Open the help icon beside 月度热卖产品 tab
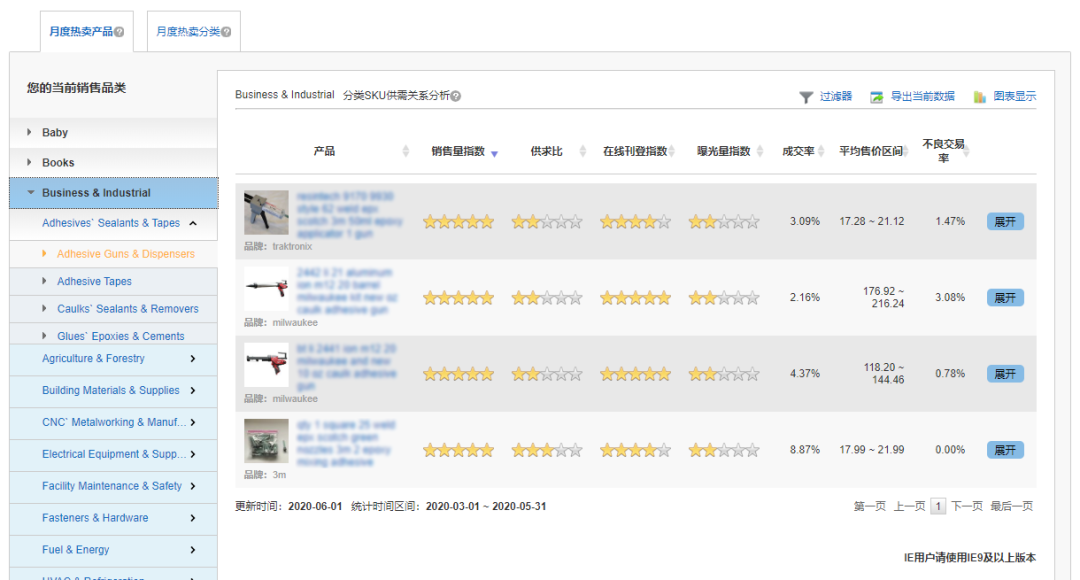Viewport: 1080px width, 580px height. pyautogui.click(x=119, y=32)
